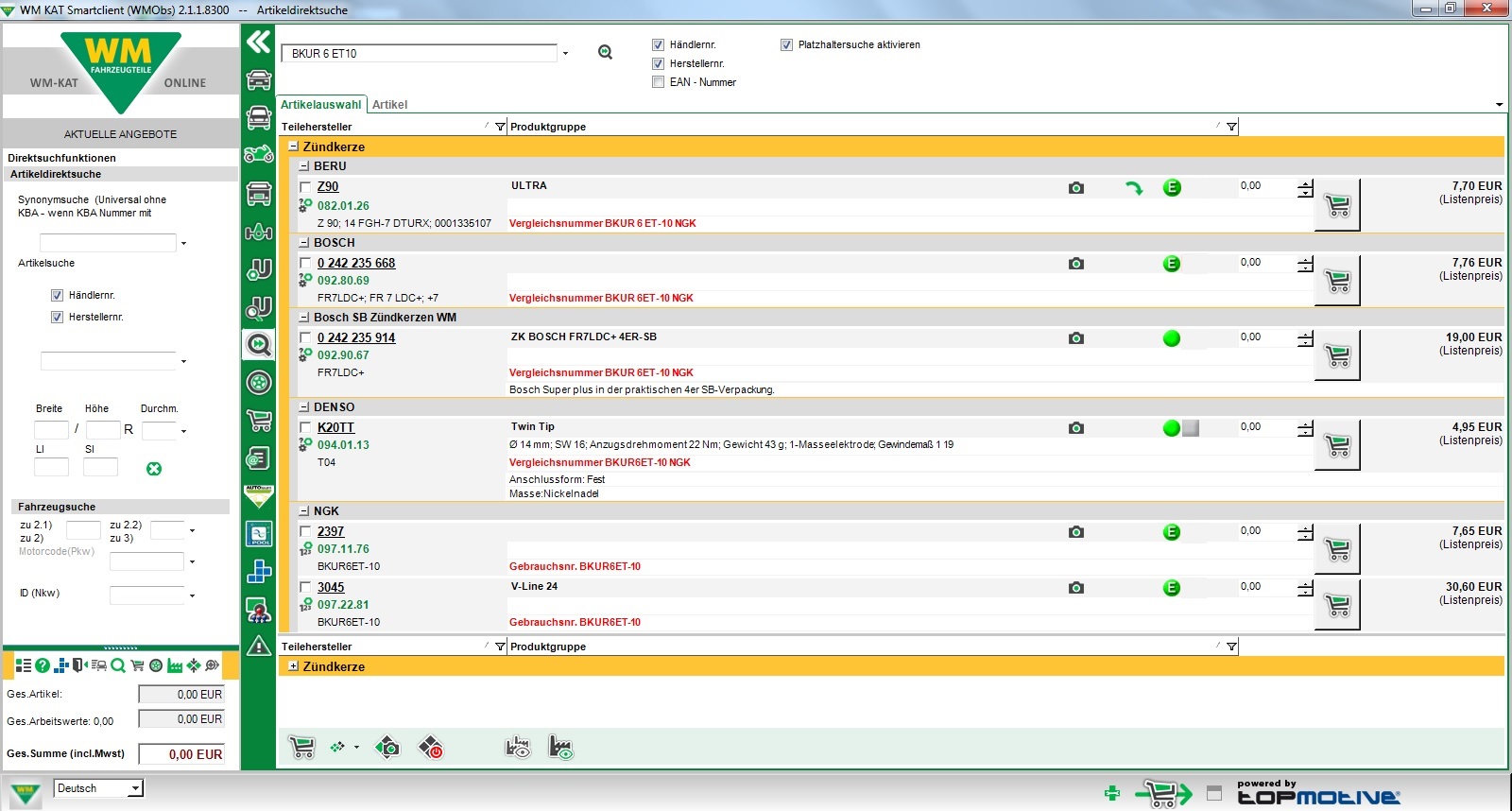1512x811 pixels.
Task: Click quantity stepper for Z90 row
Action: point(1305,189)
